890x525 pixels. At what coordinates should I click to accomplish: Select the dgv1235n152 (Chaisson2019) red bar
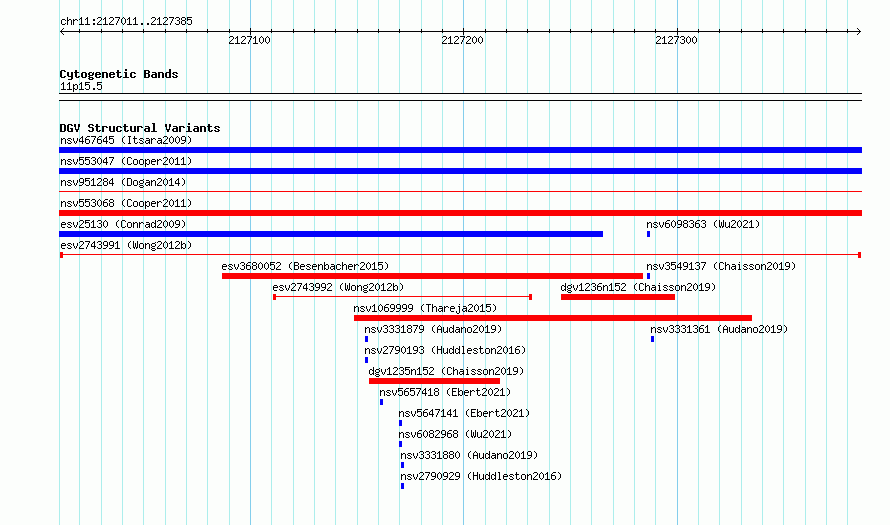[434, 381]
